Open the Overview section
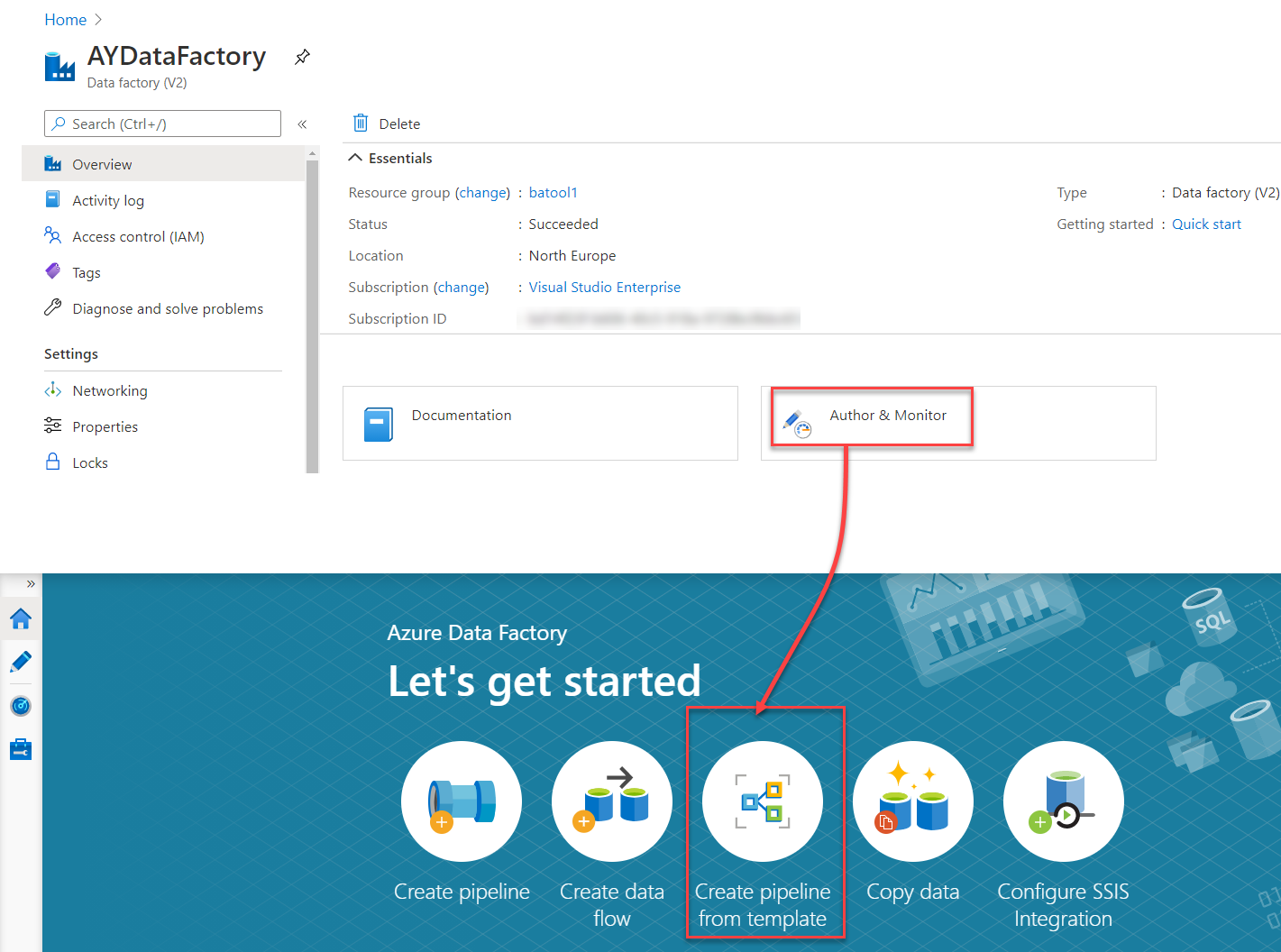 coord(101,164)
